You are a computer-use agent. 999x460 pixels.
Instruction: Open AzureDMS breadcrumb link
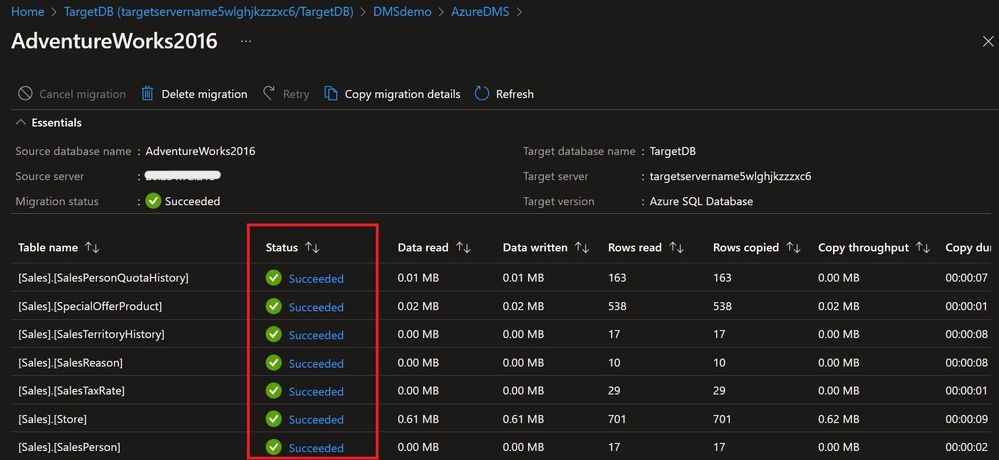pyautogui.click(x=480, y=11)
